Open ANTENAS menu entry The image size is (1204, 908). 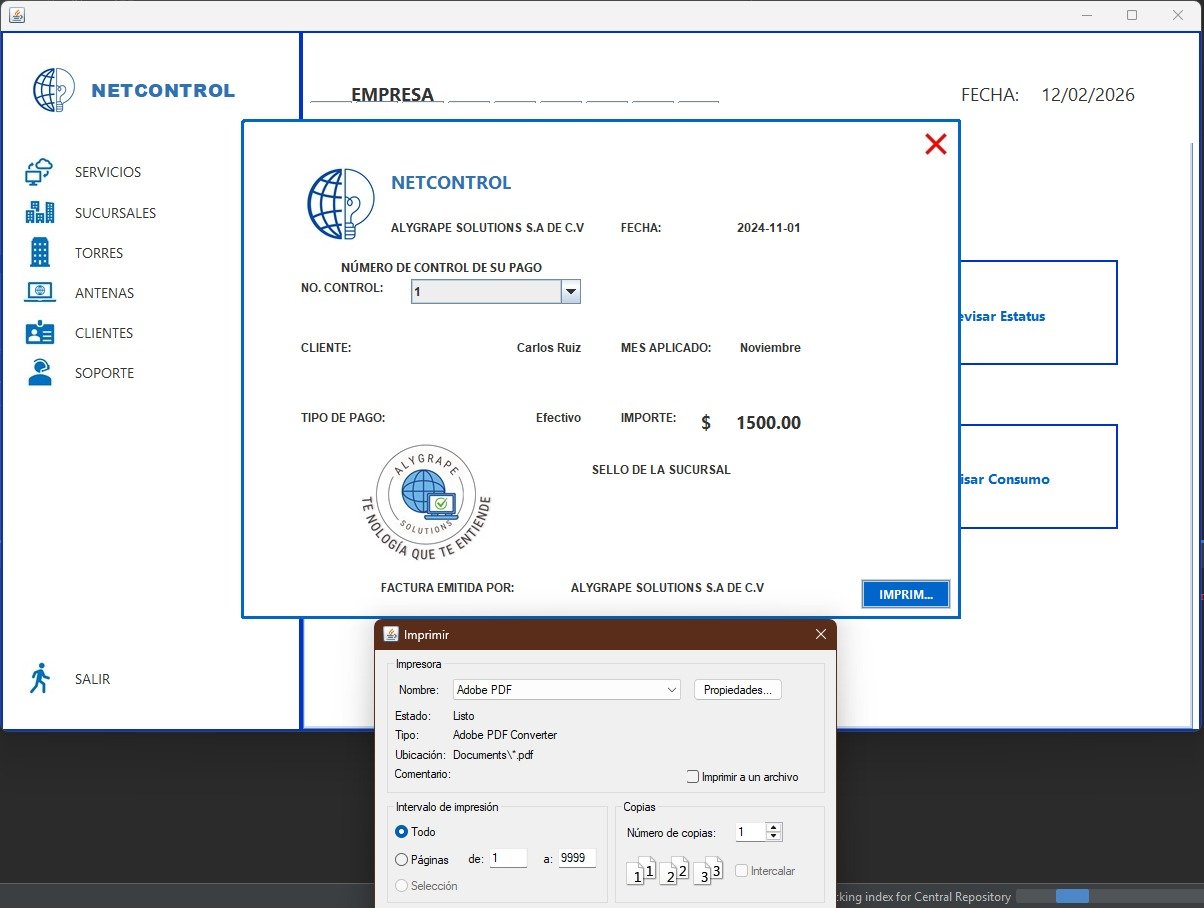click(104, 293)
